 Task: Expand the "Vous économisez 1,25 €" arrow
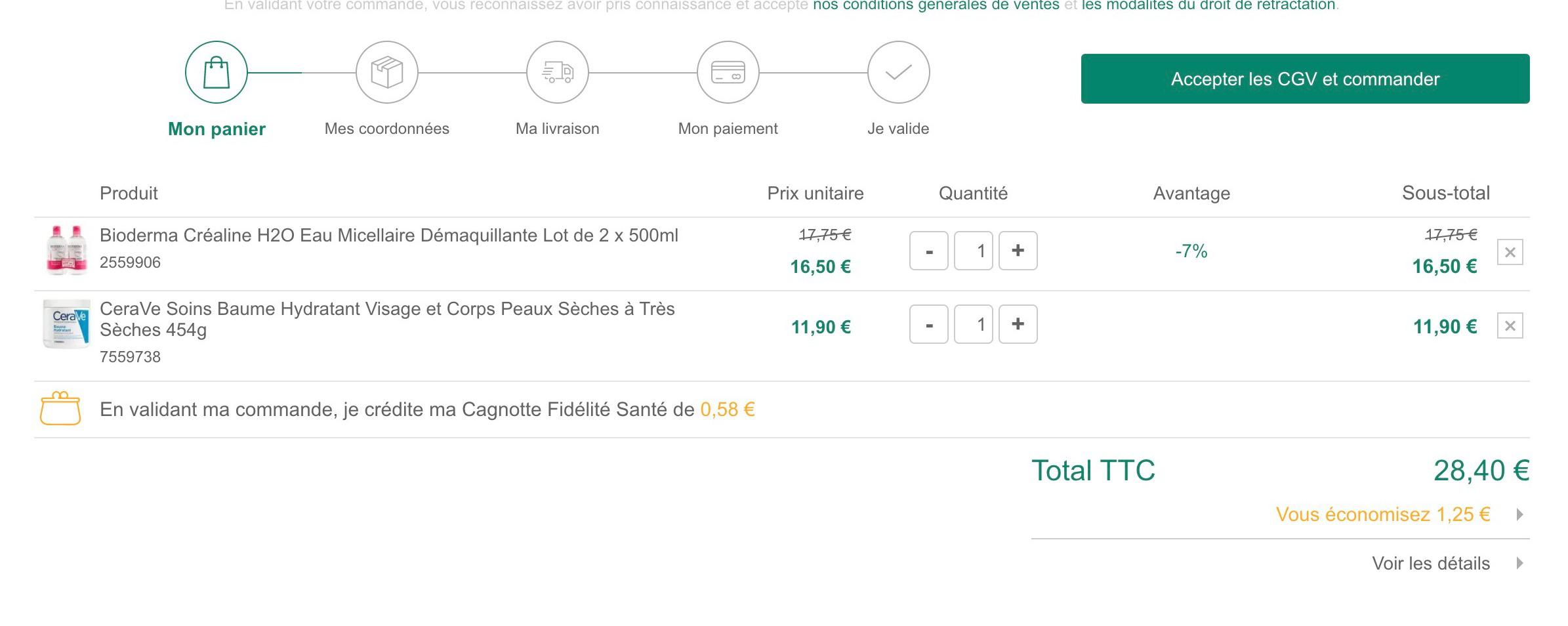tap(1519, 514)
